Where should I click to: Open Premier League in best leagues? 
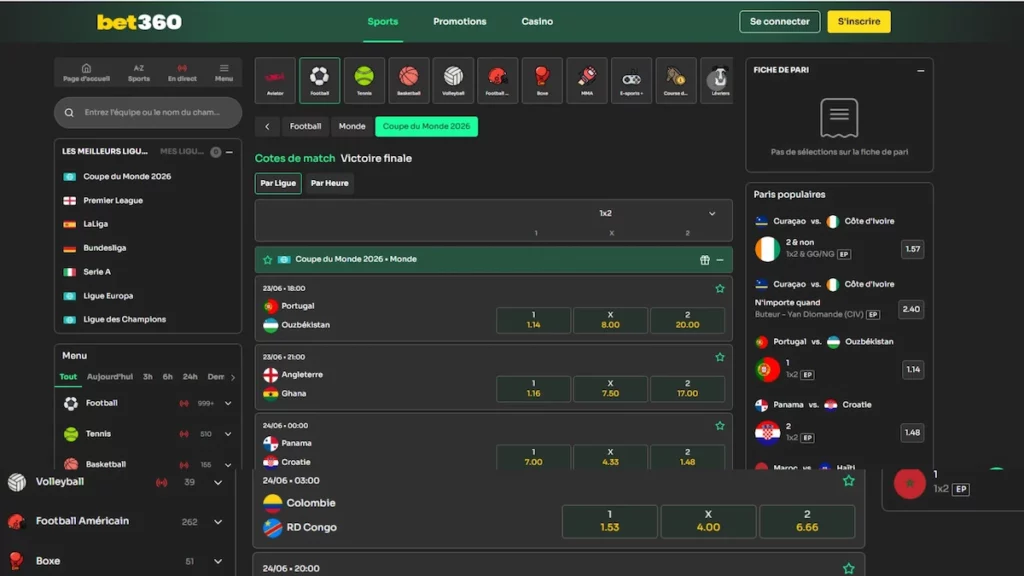(x=112, y=200)
